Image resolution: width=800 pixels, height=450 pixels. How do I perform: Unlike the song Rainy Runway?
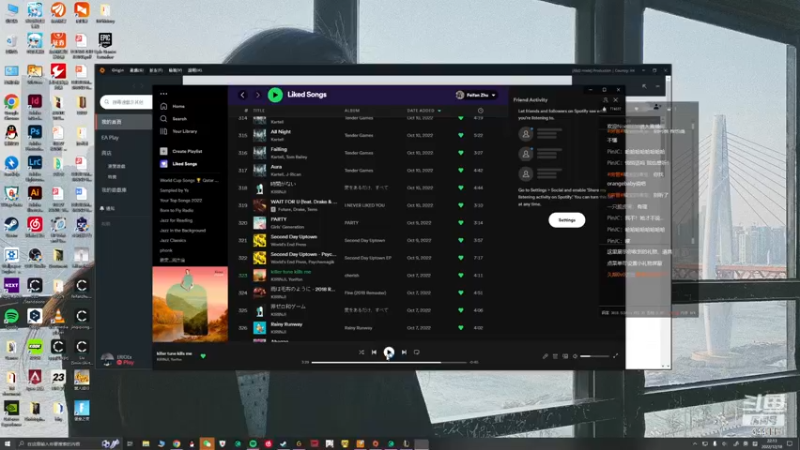pyautogui.click(x=461, y=328)
